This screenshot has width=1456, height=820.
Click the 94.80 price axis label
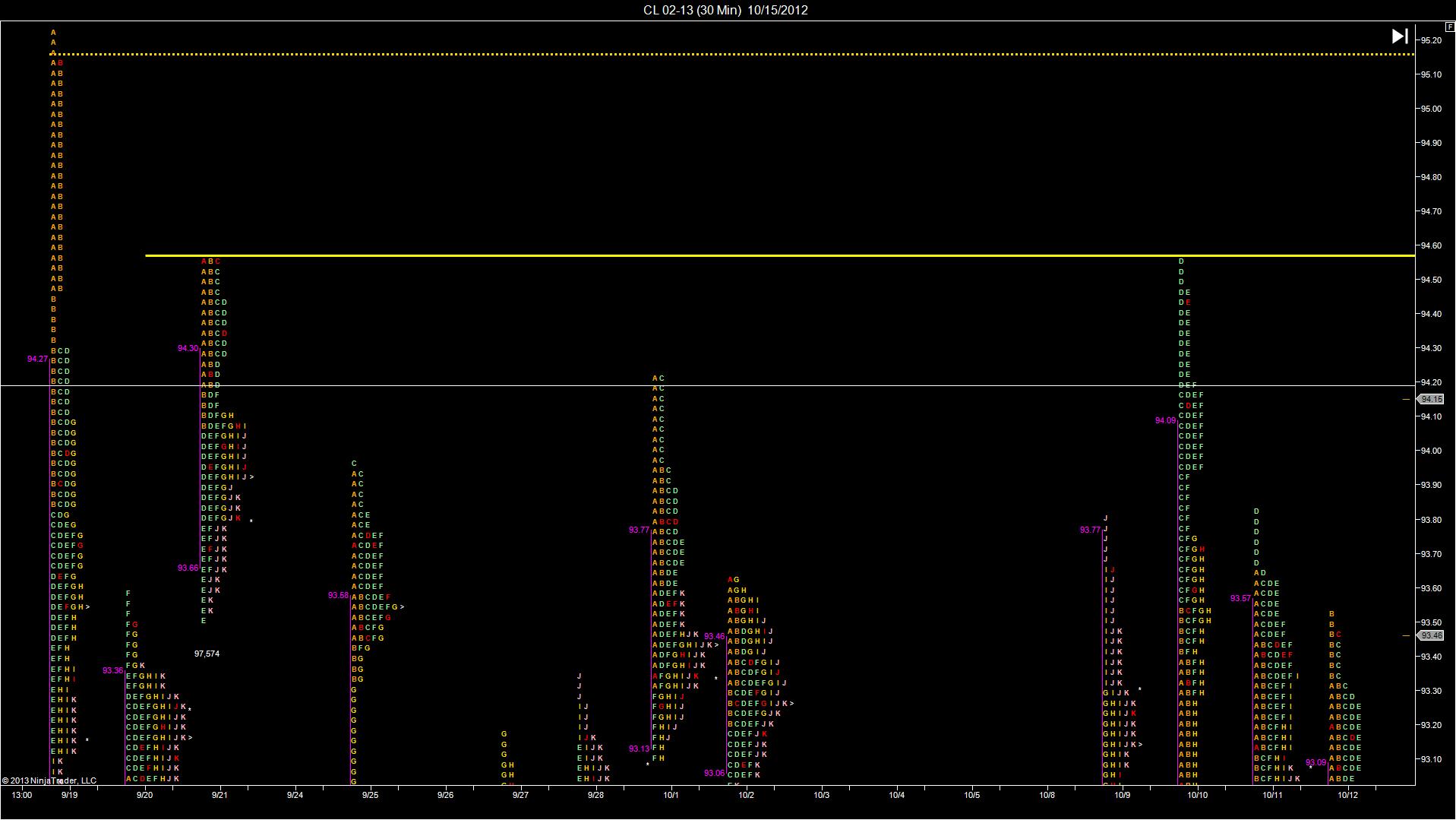click(x=1431, y=177)
